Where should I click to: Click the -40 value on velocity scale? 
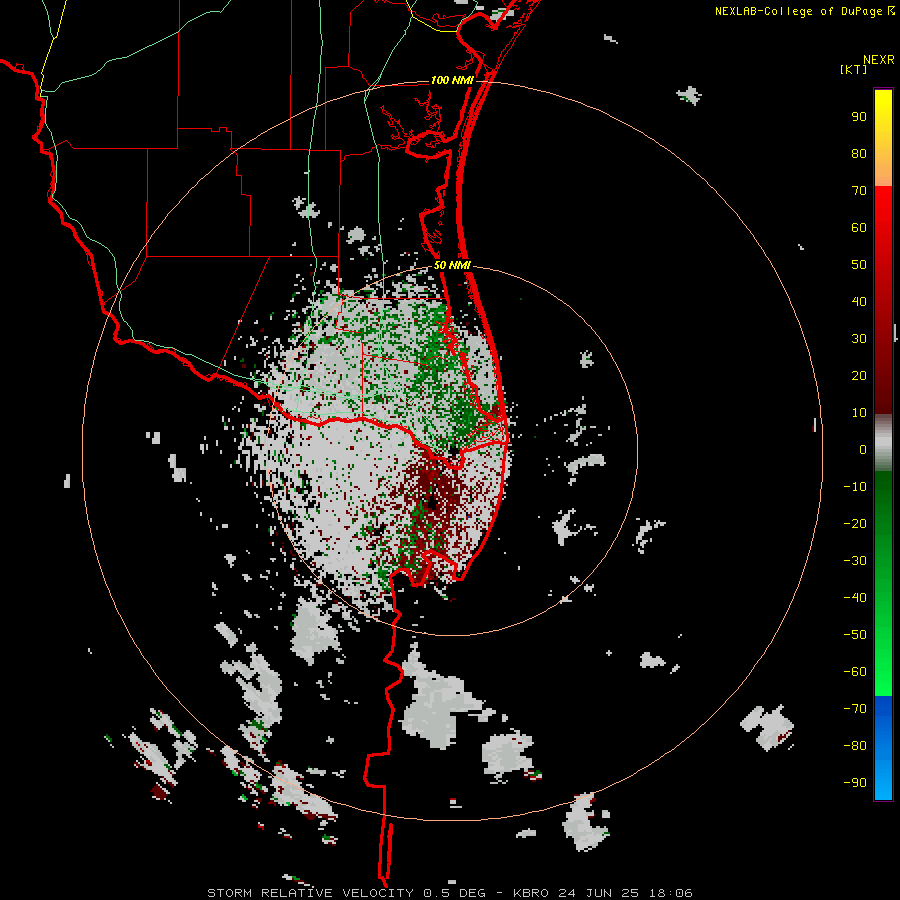[x=855, y=598]
